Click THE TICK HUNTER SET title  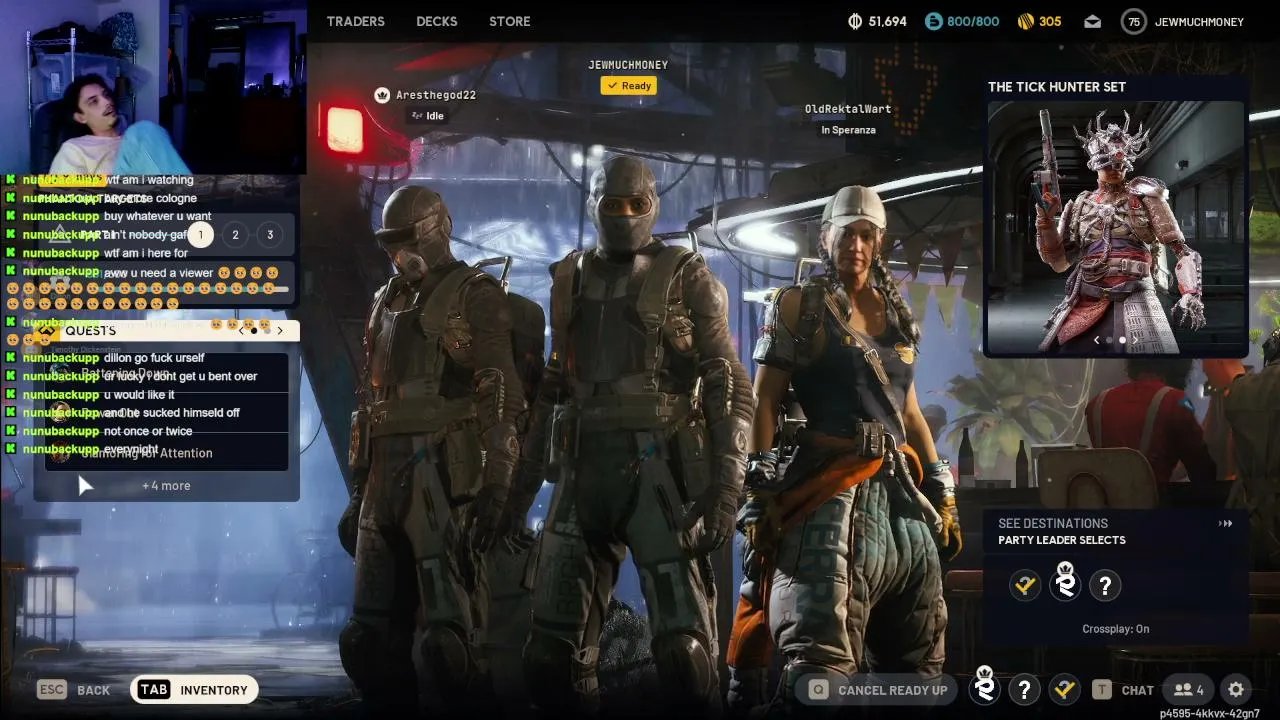(1057, 87)
